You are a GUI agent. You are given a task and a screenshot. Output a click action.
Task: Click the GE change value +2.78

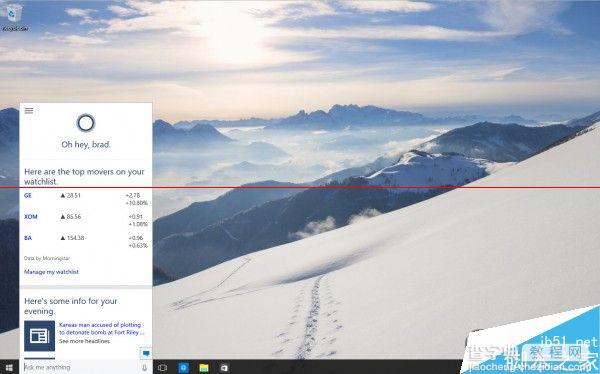133,196
